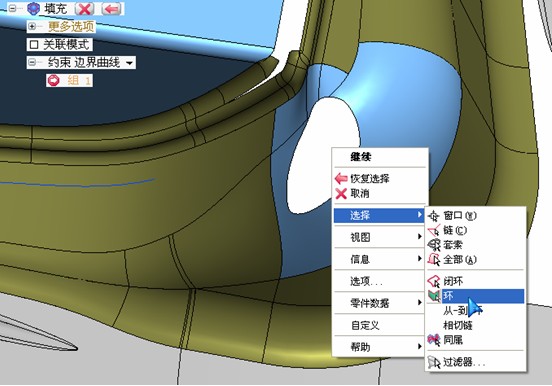Click the 闭环 closed loop icon
Screen dimensions: 552x386
434,281
